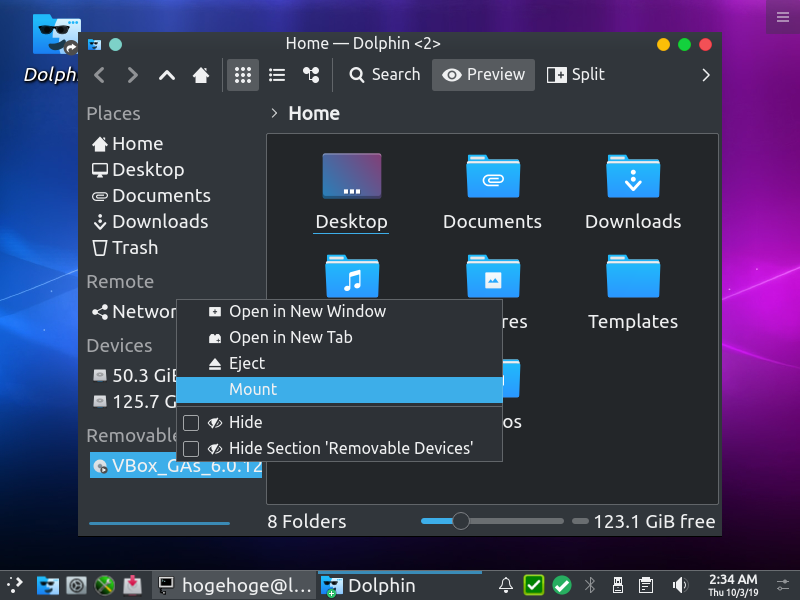Tick the Hide checkbox
The width and height of the screenshot is (800, 600).
point(191,422)
